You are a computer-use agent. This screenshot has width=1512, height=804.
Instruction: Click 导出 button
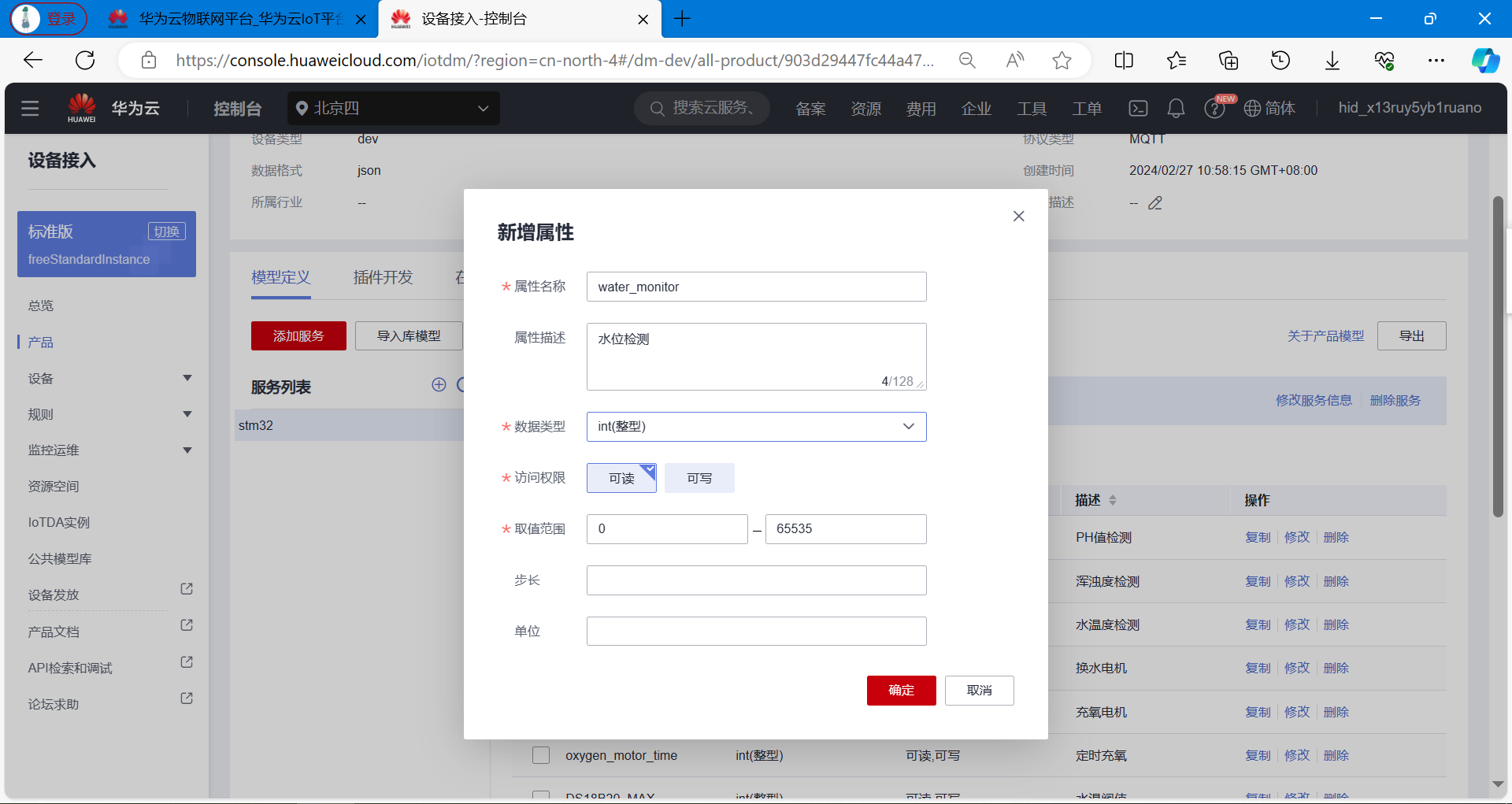pyautogui.click(x=1411, y=336)
